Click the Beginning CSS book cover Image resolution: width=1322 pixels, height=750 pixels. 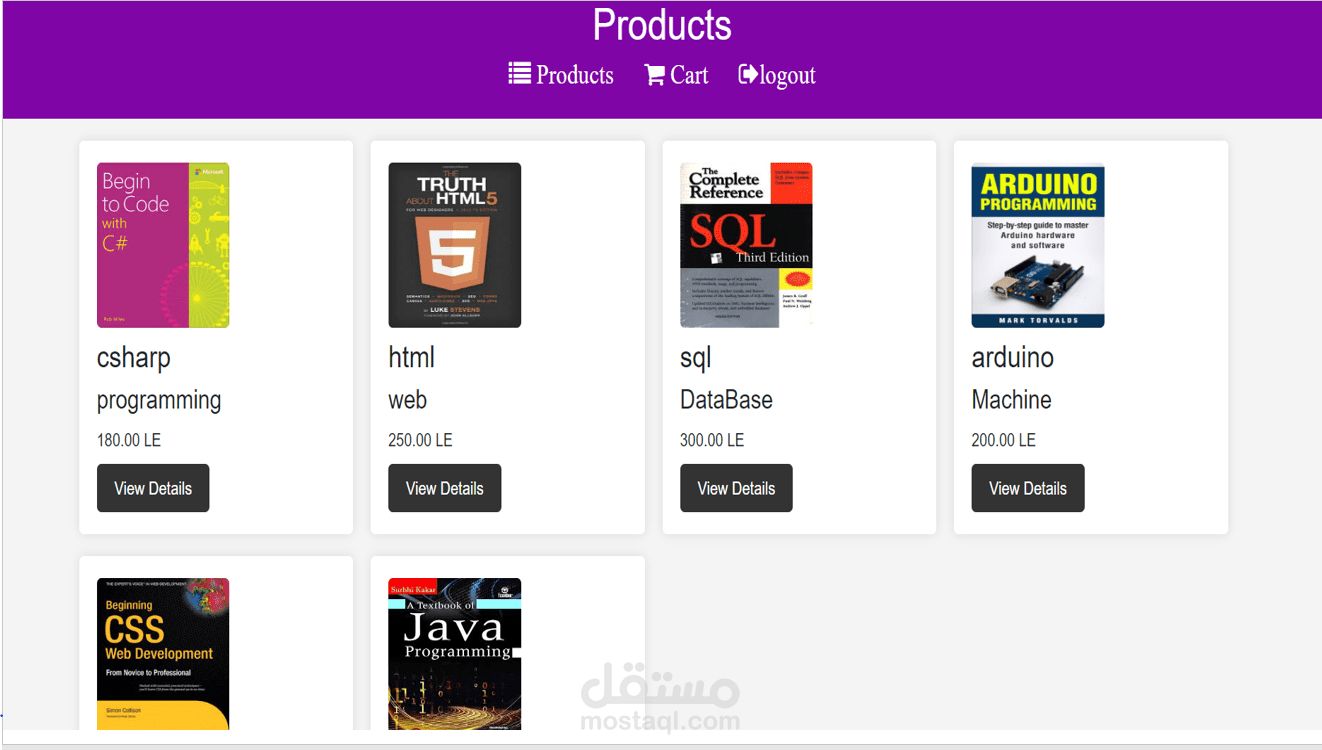[163, 654]
